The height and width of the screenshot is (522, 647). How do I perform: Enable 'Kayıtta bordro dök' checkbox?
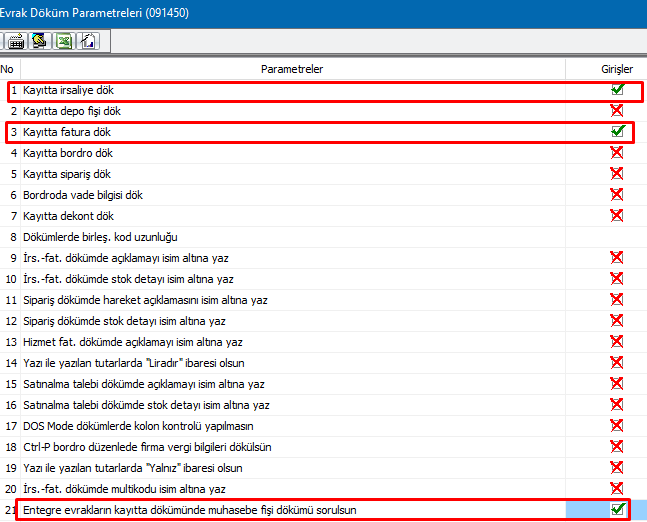[617, 153]
